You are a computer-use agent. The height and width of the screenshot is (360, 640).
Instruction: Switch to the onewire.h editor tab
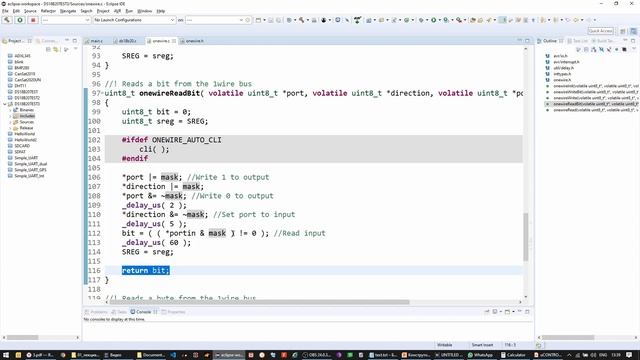pos(194,41)
